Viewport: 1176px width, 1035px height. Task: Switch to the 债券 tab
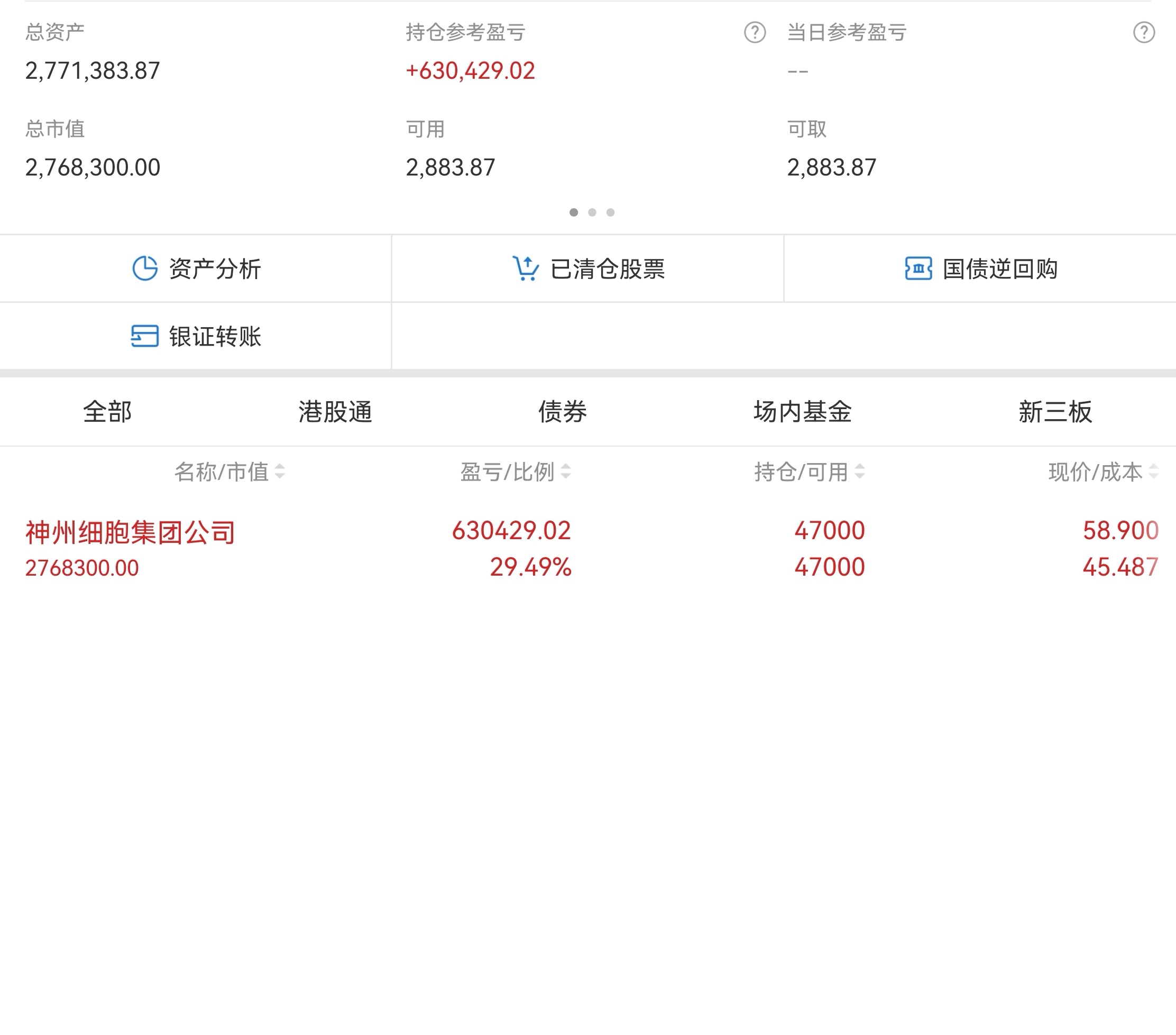pos(562,412)
